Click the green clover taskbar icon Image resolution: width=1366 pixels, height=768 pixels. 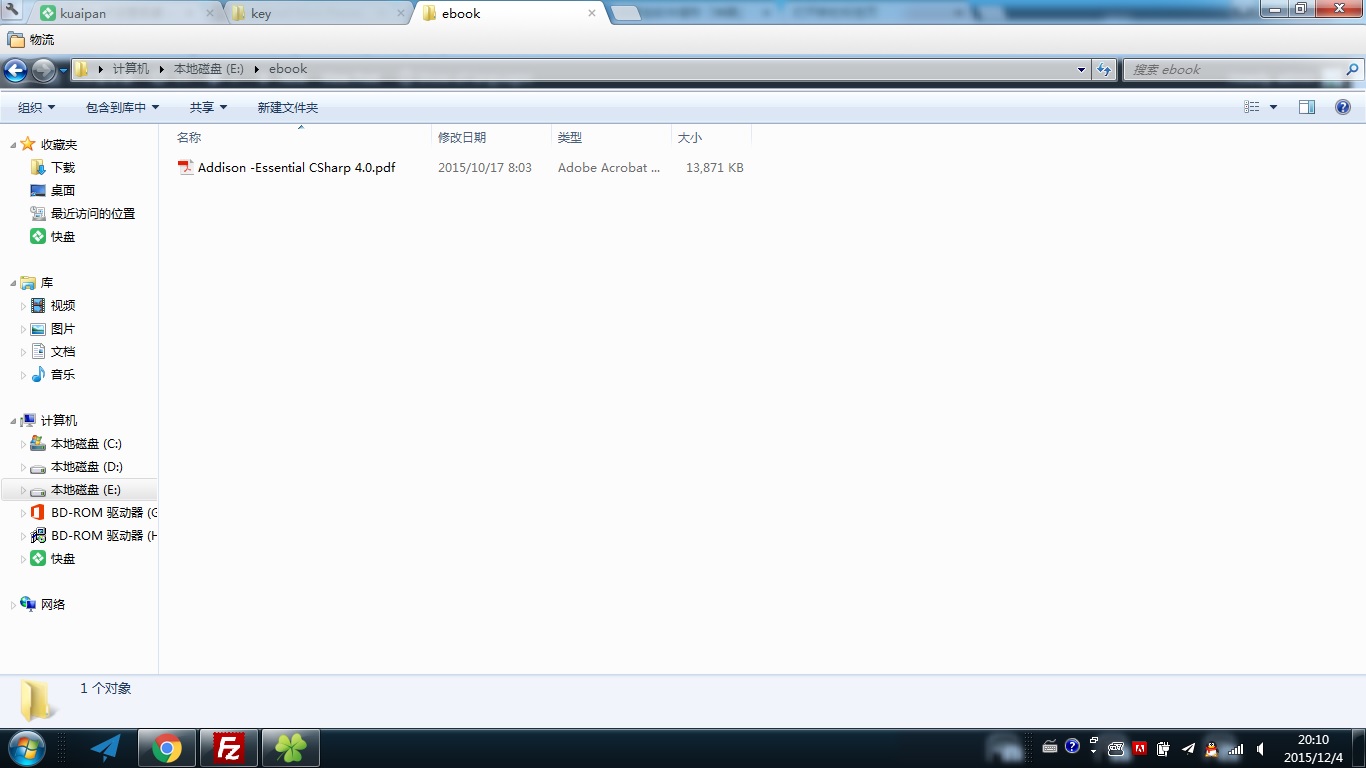(290, 747)
